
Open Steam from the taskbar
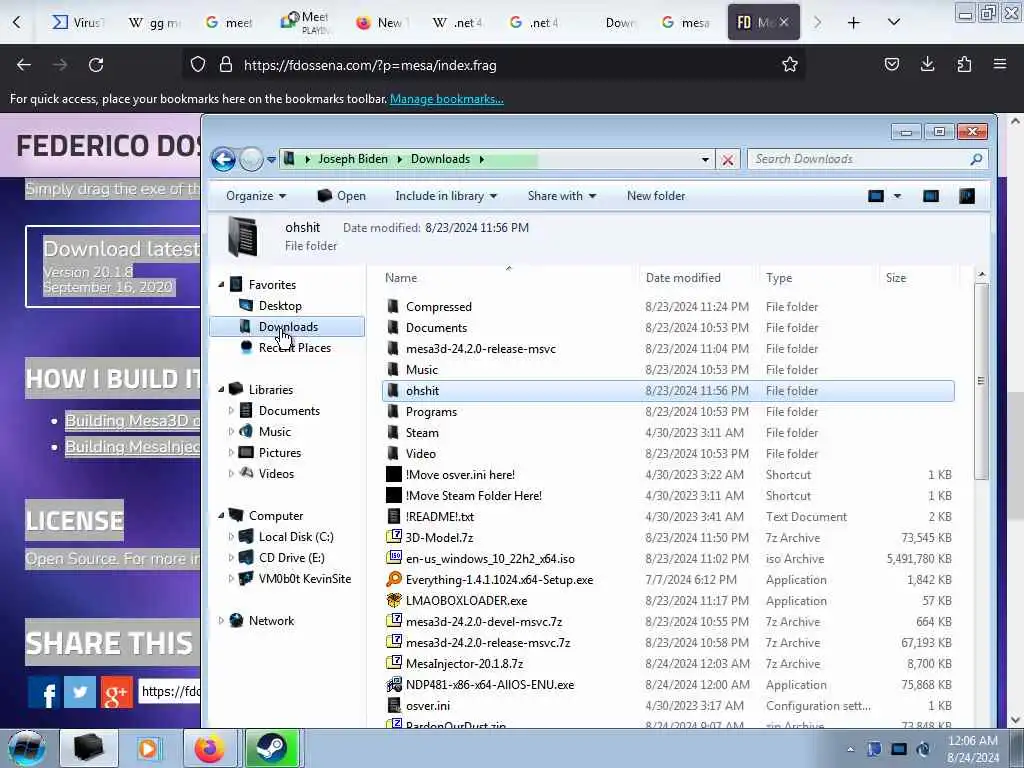tap(271, 748)
